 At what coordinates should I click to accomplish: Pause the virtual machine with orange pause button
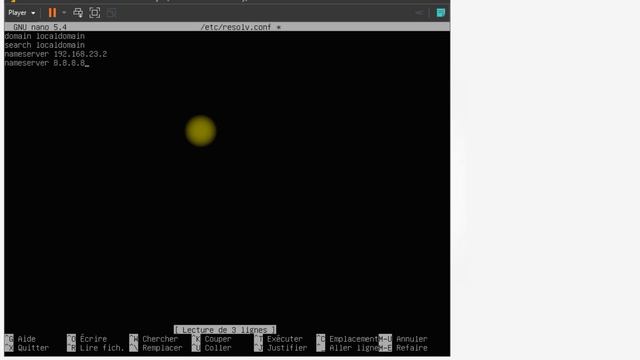pyautogui.click(x=52, y=13)
